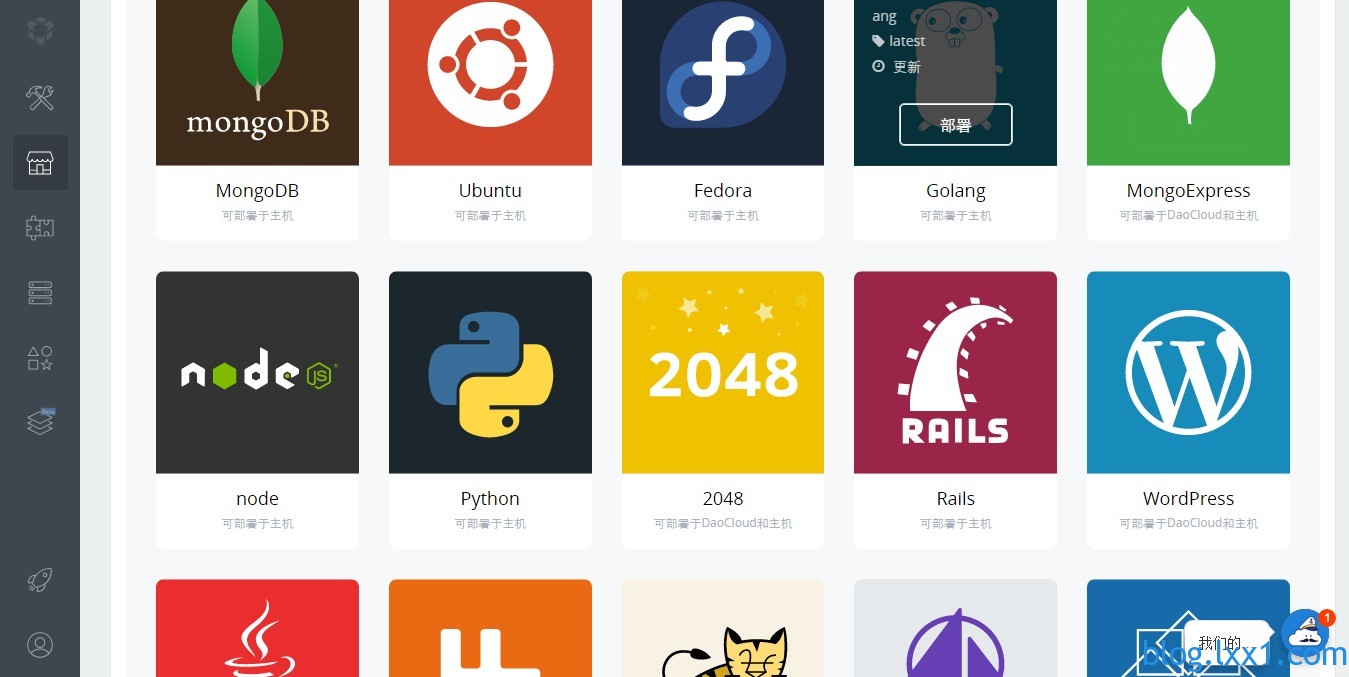Click the 'Ubuntu' card title

tap(490, 191)
